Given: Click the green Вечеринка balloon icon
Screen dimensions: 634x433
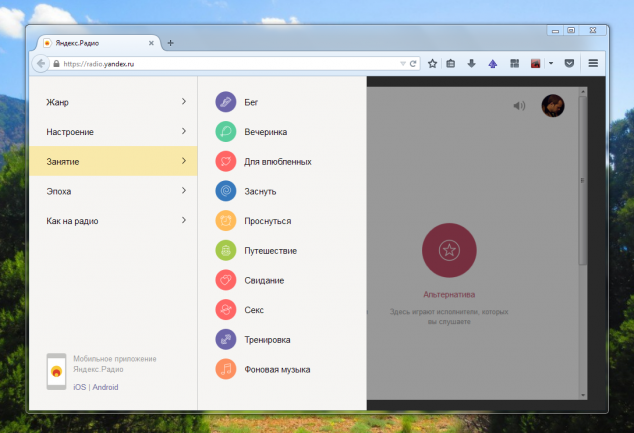Looking at the screenshot, I should pos(226,132).
